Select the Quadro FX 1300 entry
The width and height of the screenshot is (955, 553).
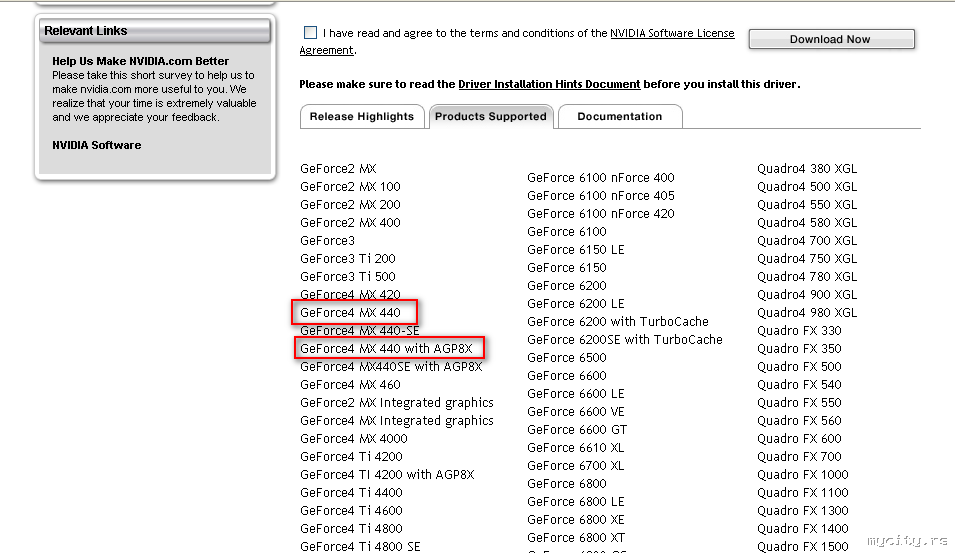[x=803, y=510]
